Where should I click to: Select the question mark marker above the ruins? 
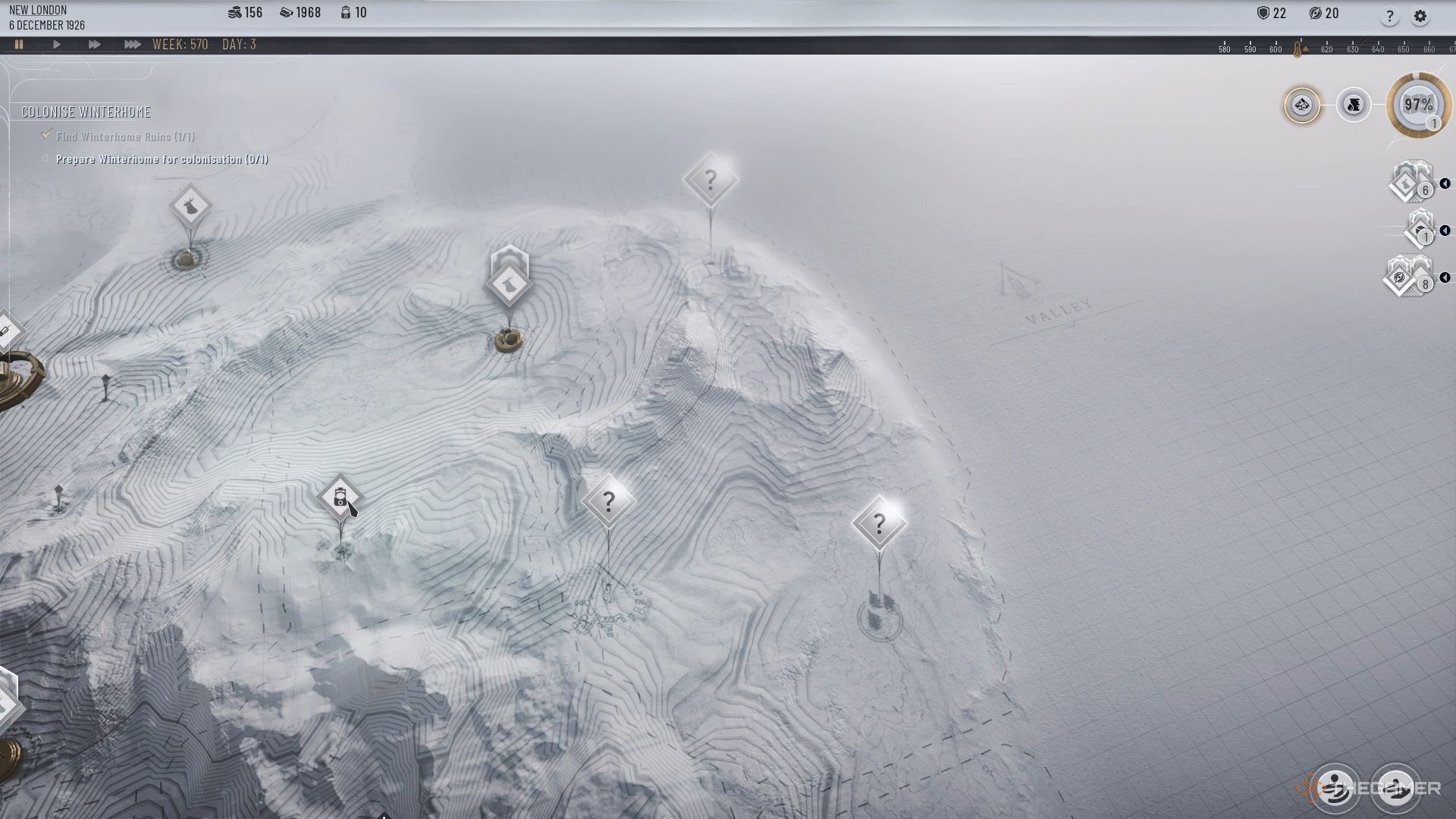click(608, 502)
